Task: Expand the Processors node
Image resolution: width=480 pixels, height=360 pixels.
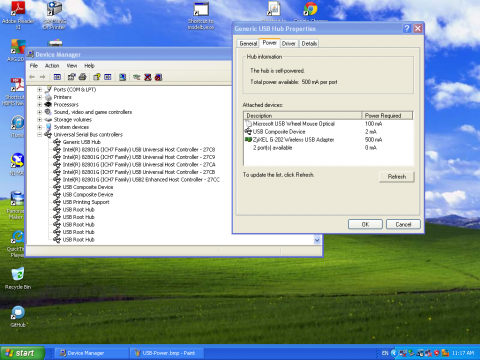Action: tap(39, 104)
